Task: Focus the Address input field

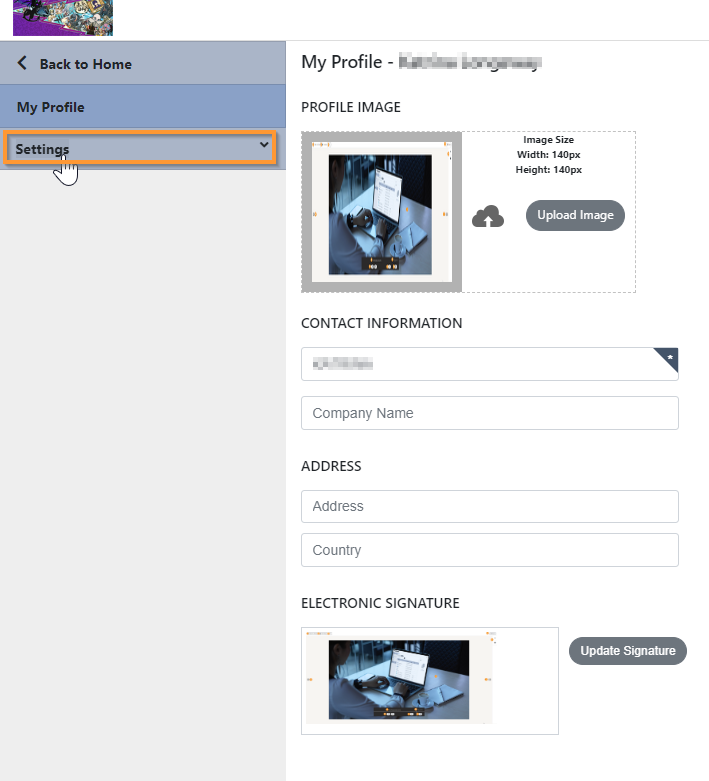Action: coord(490,506)
